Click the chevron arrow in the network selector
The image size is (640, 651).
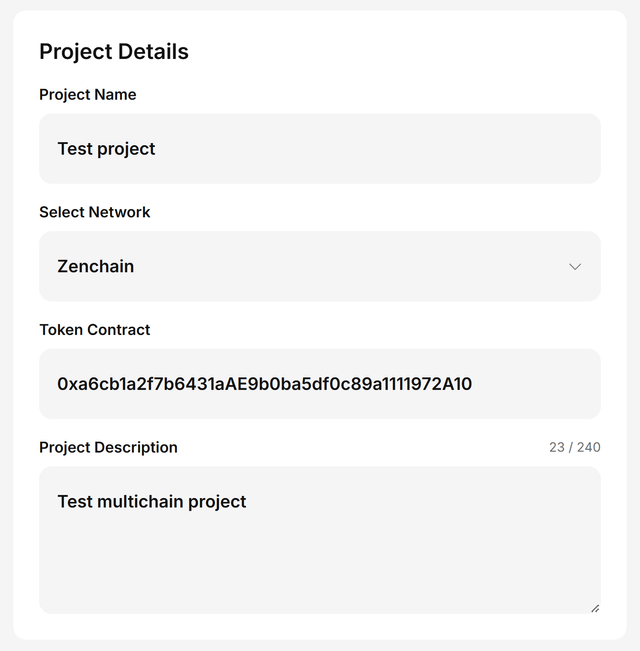pyautogui.click(x=575, y=267)
